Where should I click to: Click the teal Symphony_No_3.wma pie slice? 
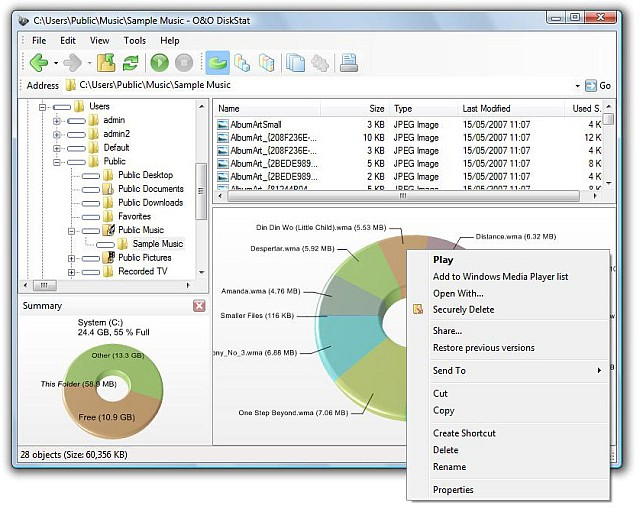pyautogui.click(x=349, y=341)
